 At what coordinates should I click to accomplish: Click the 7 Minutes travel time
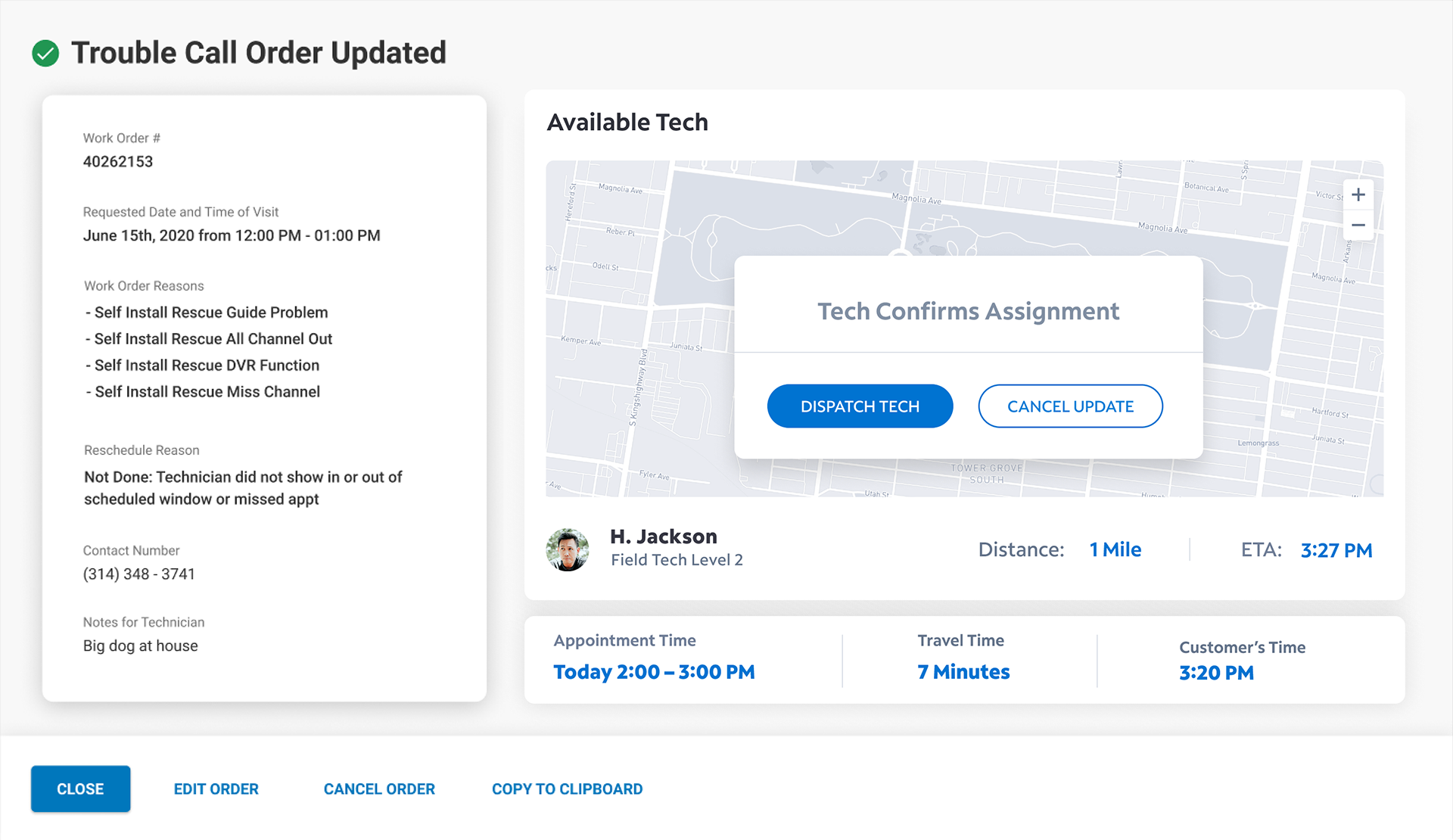pyautogui.click(x=963, y=672)
